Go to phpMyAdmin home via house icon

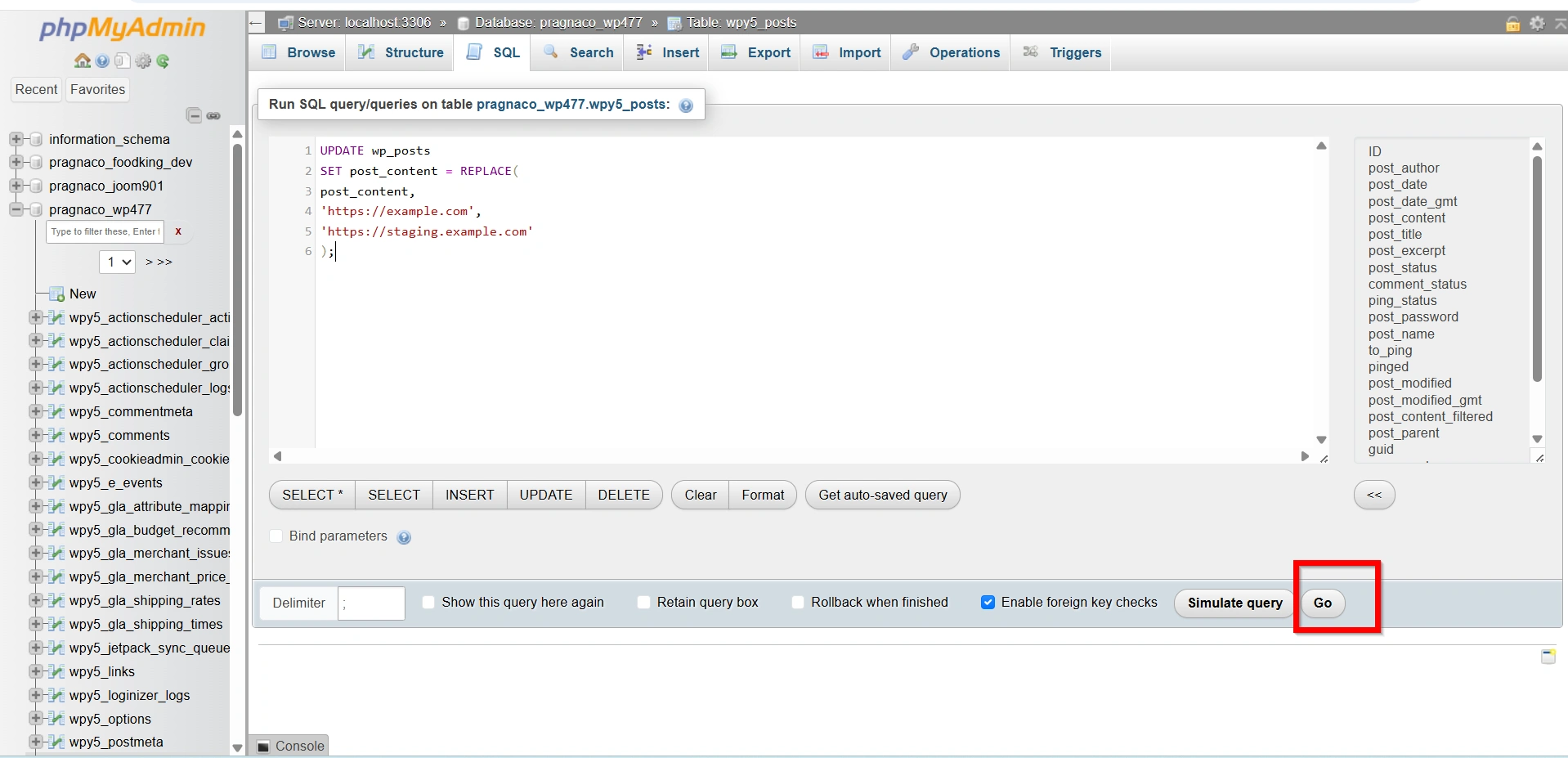point(83,61)
